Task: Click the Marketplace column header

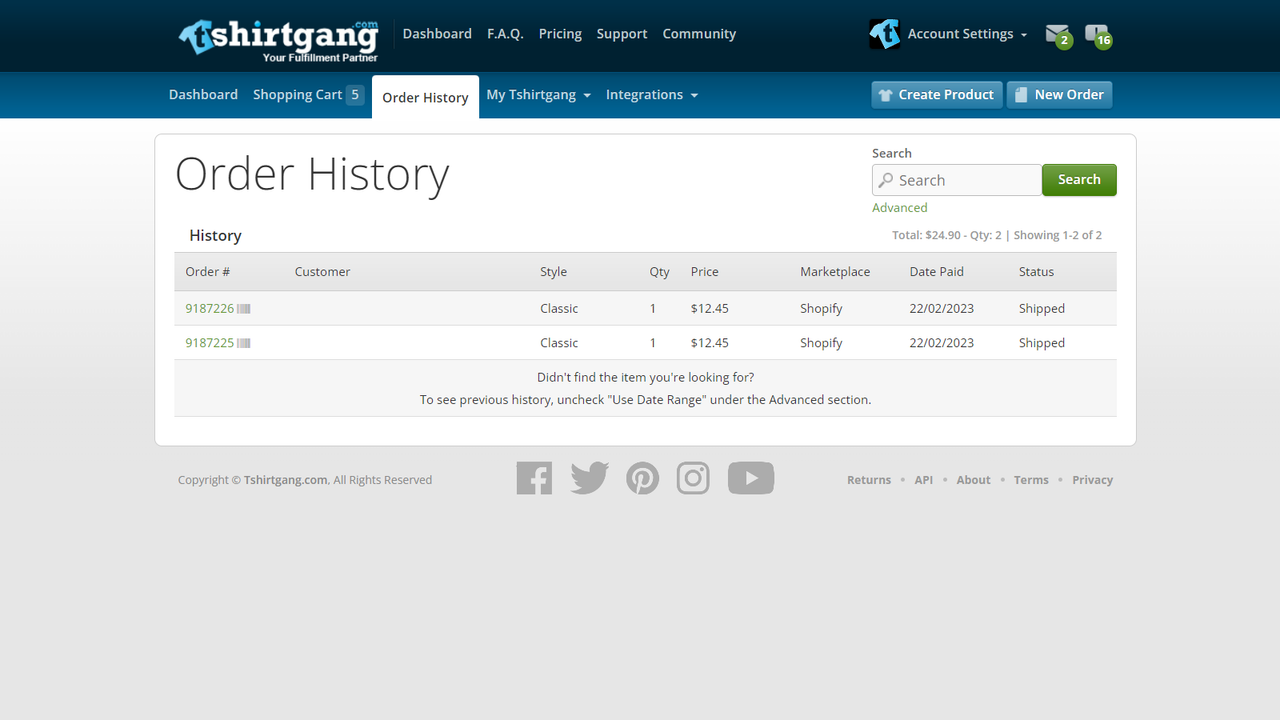Action: pos(835,272)
